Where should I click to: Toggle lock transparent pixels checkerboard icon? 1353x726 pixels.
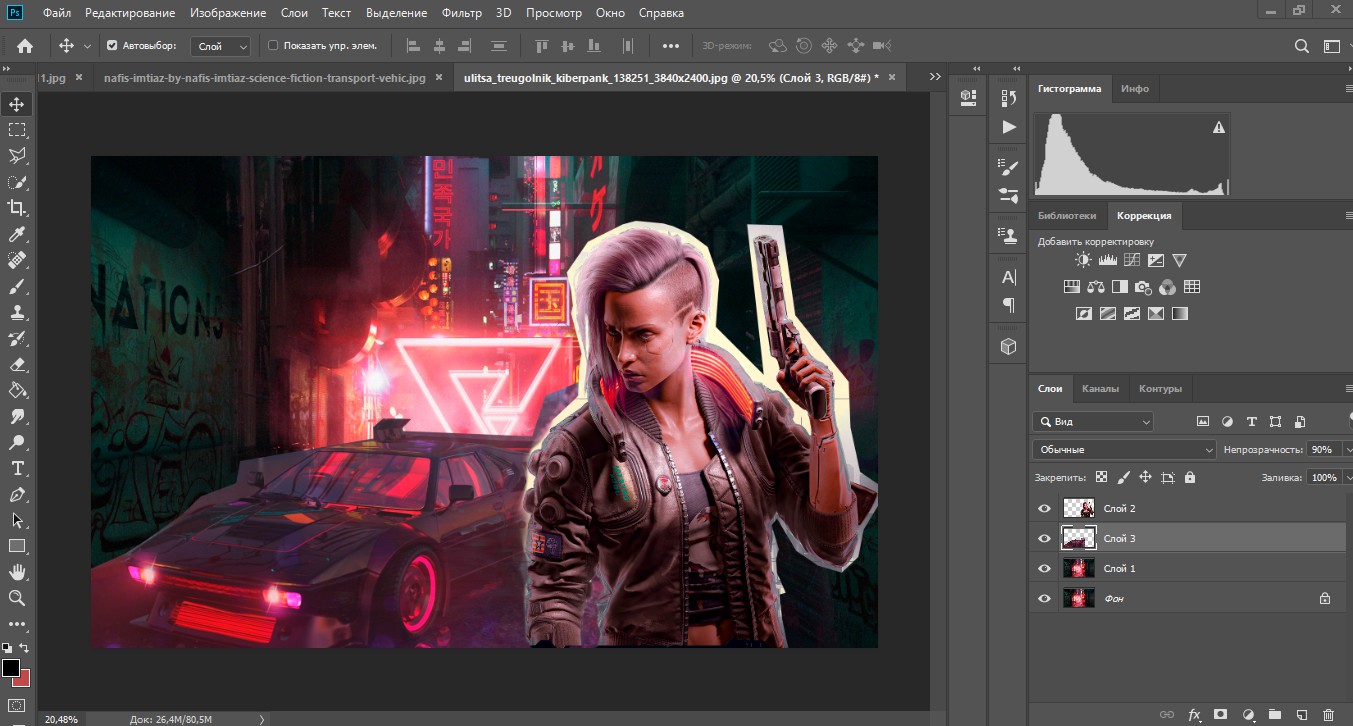(x=1101, y=478)
